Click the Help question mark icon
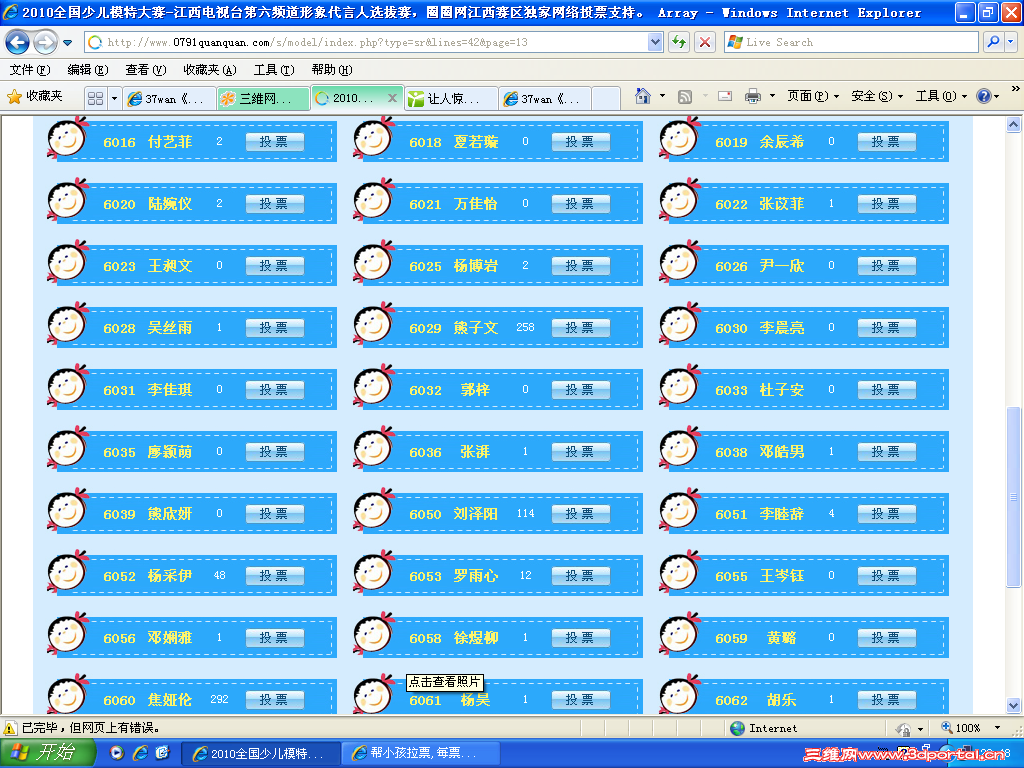The height and width of the screenshot is (768, 1024). tap(984, 97)
